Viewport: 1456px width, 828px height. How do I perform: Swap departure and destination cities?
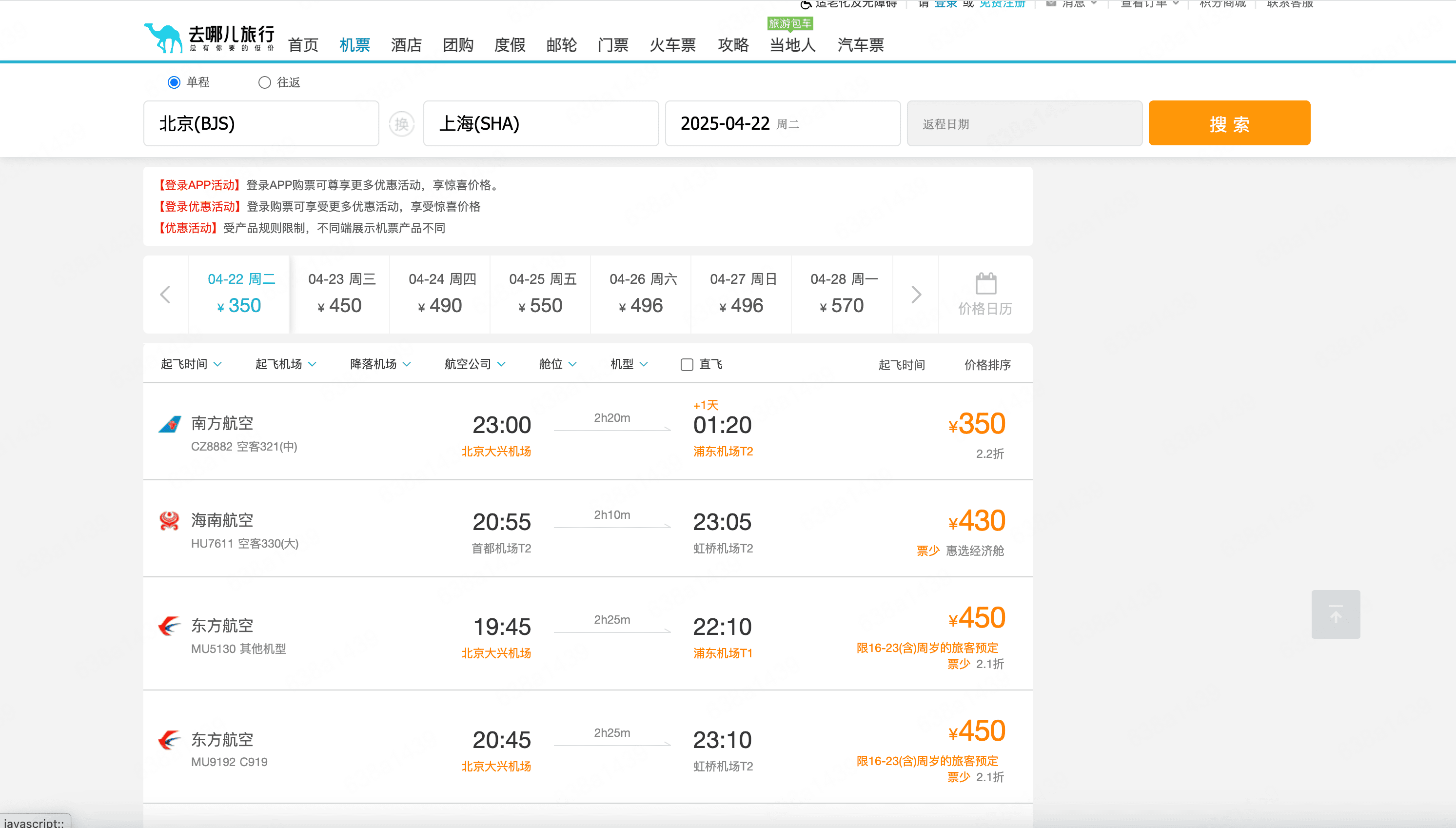[x=401, y=123]
